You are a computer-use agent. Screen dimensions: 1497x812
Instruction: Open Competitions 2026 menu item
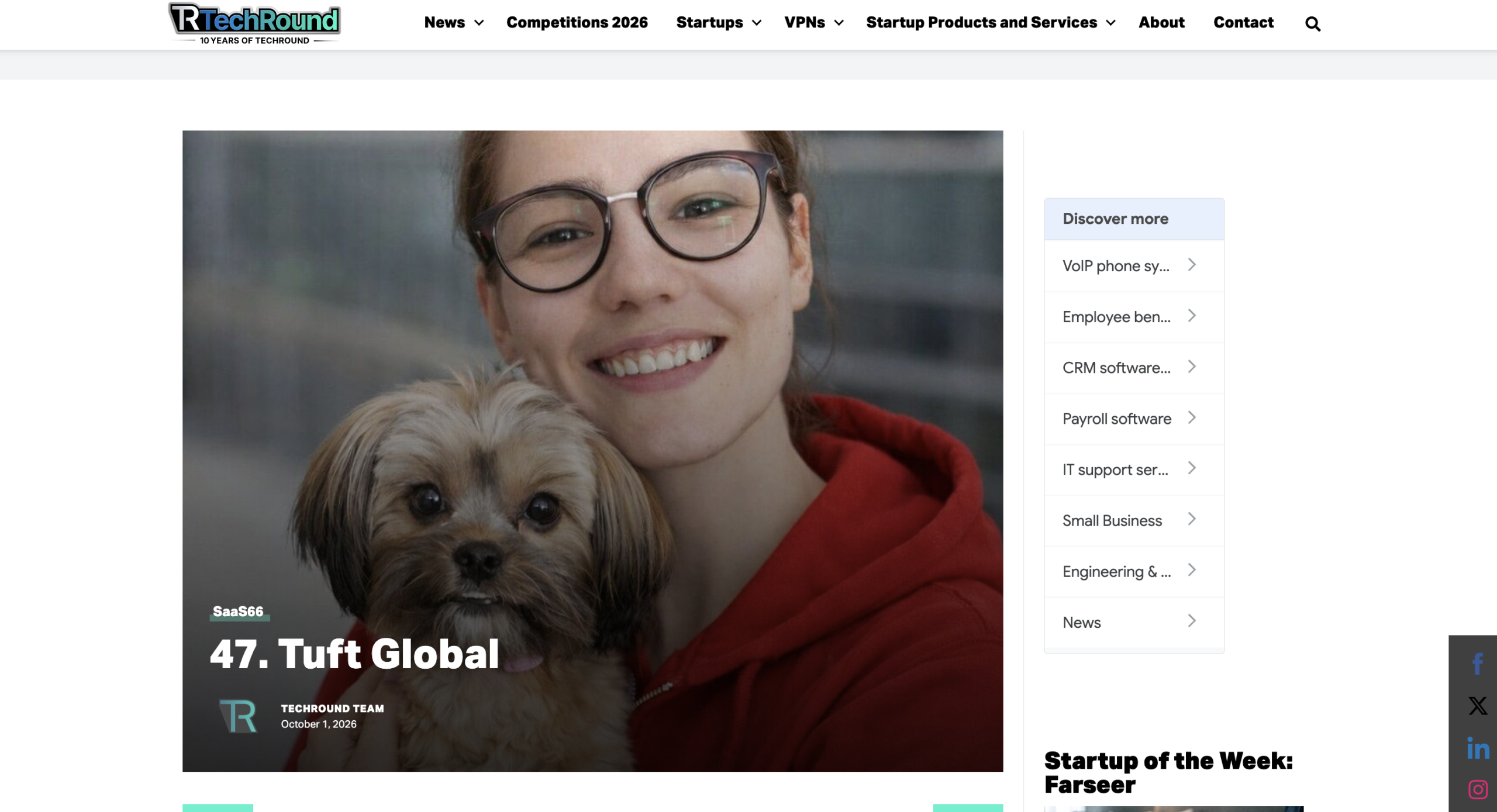[577, 22]
